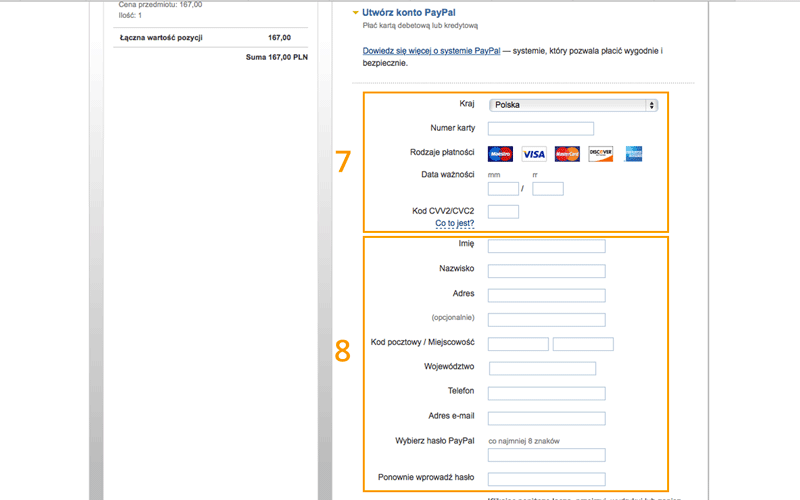Click the Województwo input field
800x500 pixels.
coord(541,368)
